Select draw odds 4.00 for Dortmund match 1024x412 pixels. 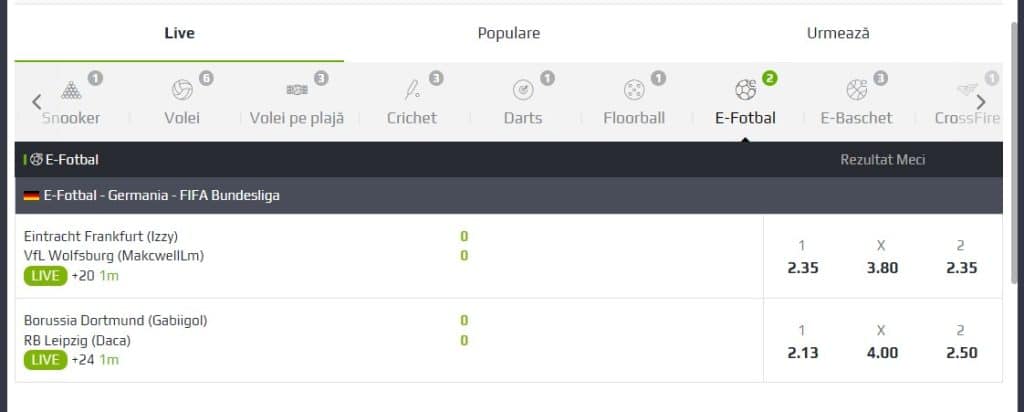point(882,342)
